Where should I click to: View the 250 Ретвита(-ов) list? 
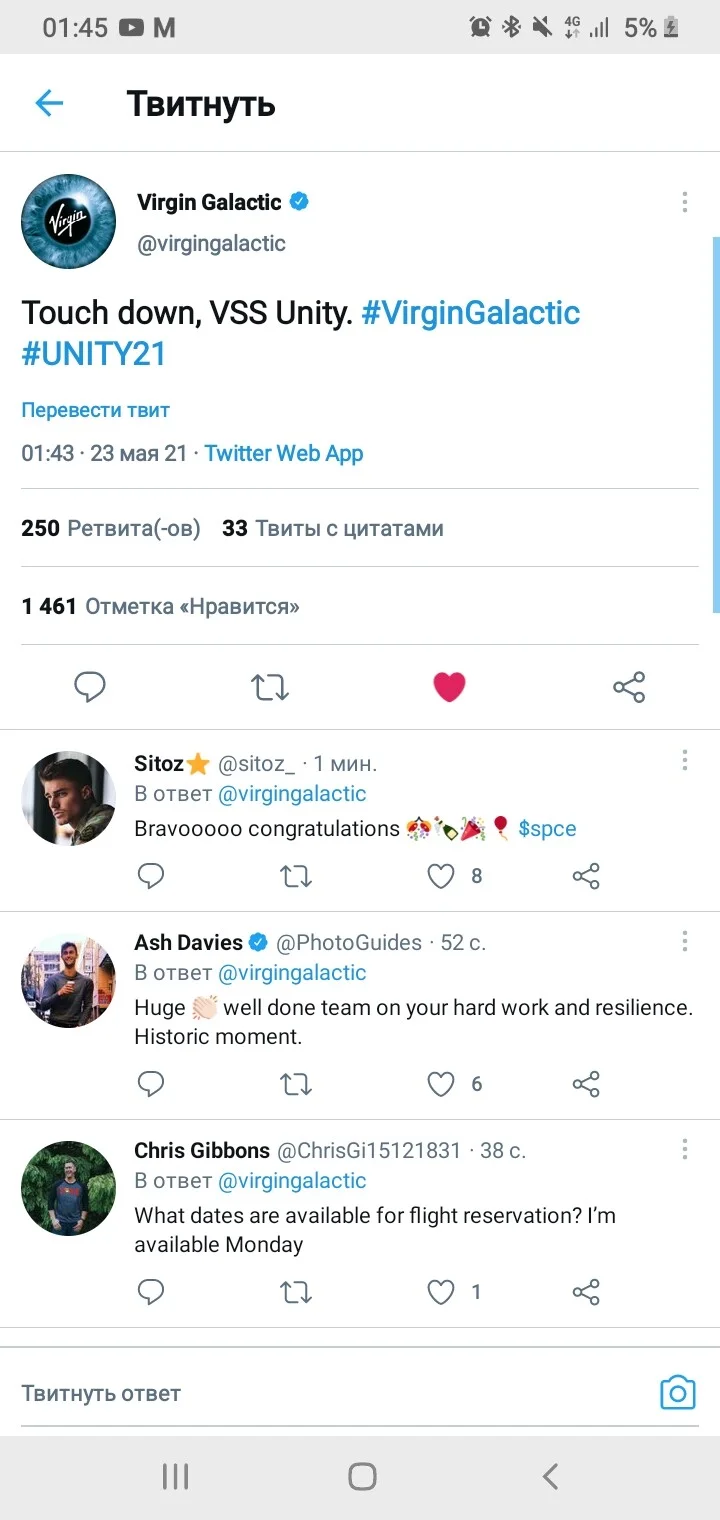coord(111,528)
